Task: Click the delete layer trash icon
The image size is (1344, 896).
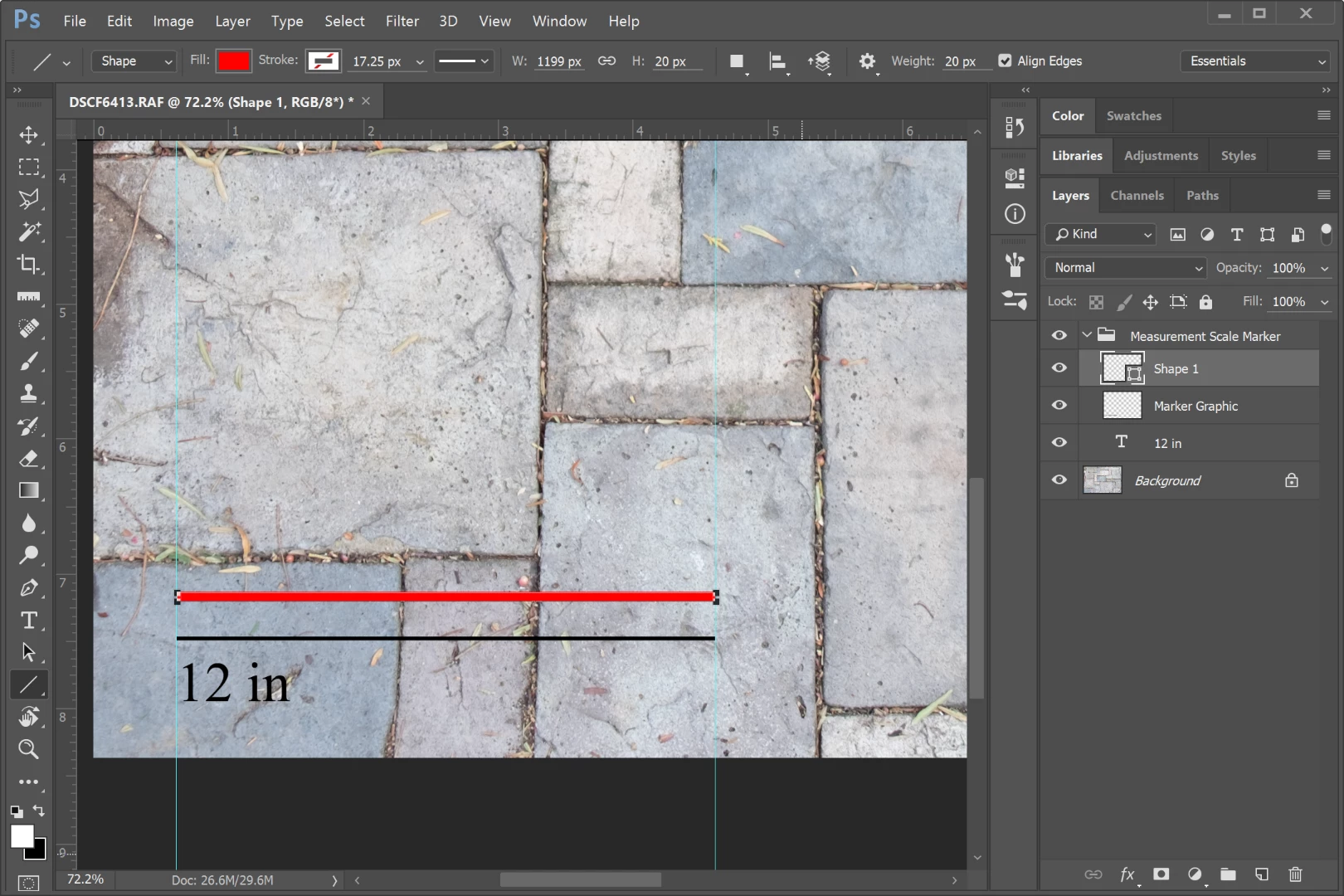Action: point(1295,874)
